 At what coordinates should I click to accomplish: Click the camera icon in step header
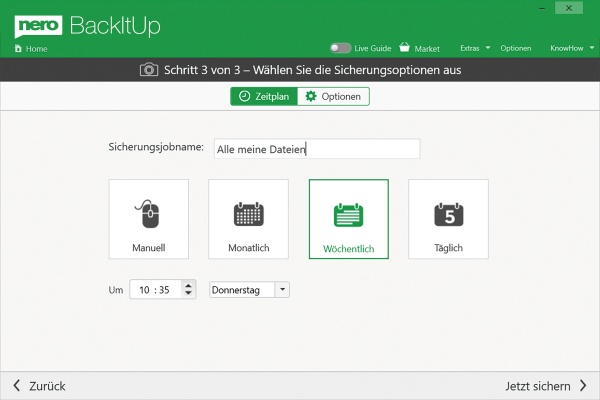[x=149, y=70]
